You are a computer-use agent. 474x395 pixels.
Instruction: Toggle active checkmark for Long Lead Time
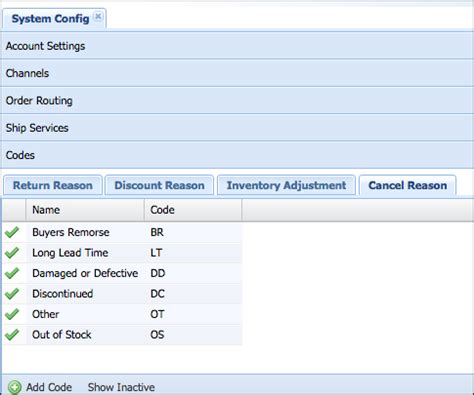[12, 253]
